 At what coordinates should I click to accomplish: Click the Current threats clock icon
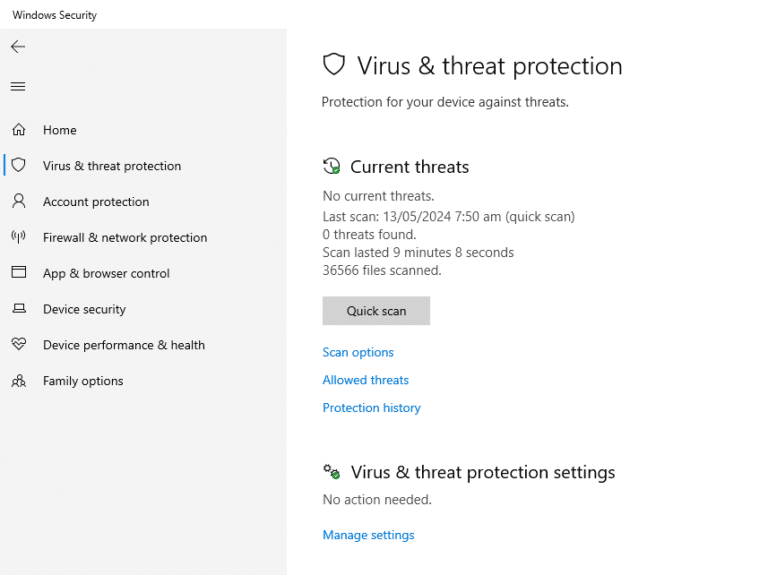[x=332, y=167]
